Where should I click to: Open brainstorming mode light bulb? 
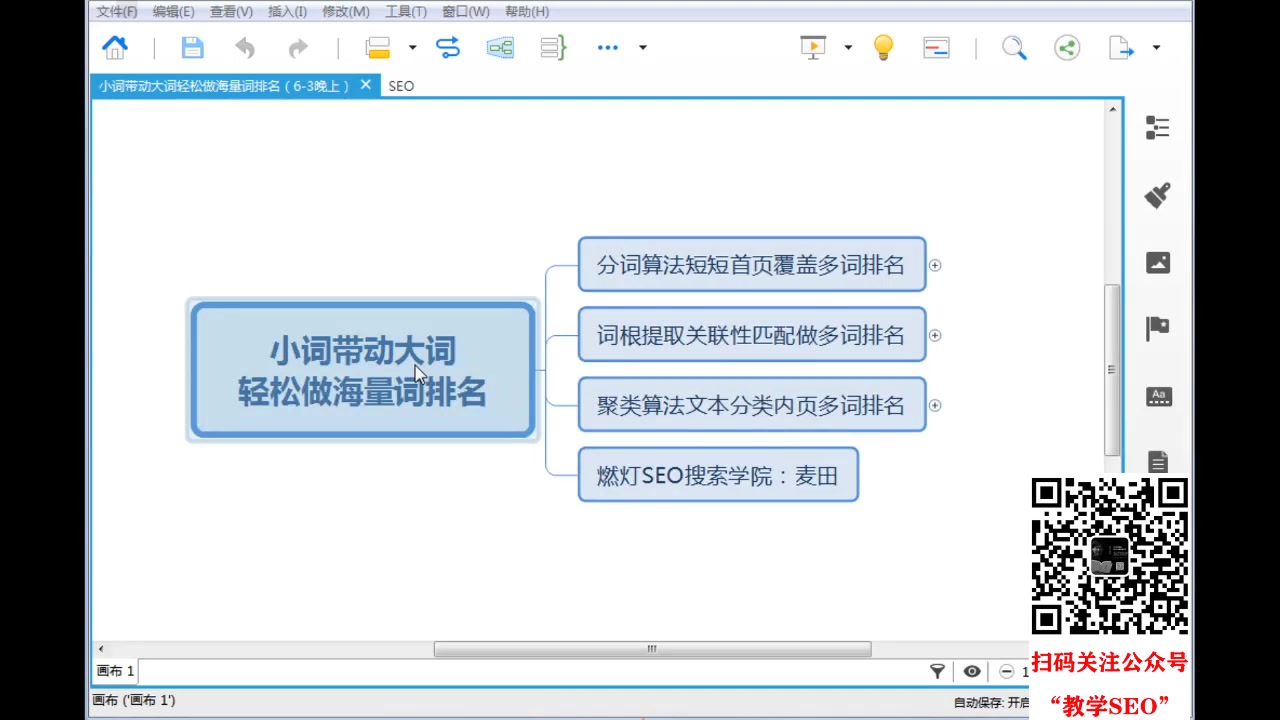pyautogui.click(x=883, y=47)
